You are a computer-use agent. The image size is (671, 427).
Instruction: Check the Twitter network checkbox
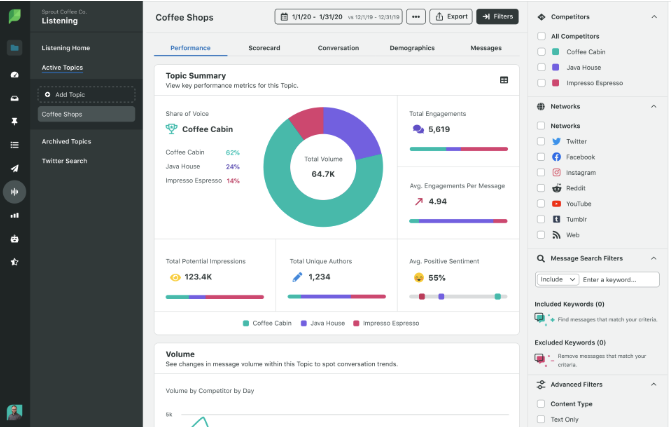[x=541, y=141]
